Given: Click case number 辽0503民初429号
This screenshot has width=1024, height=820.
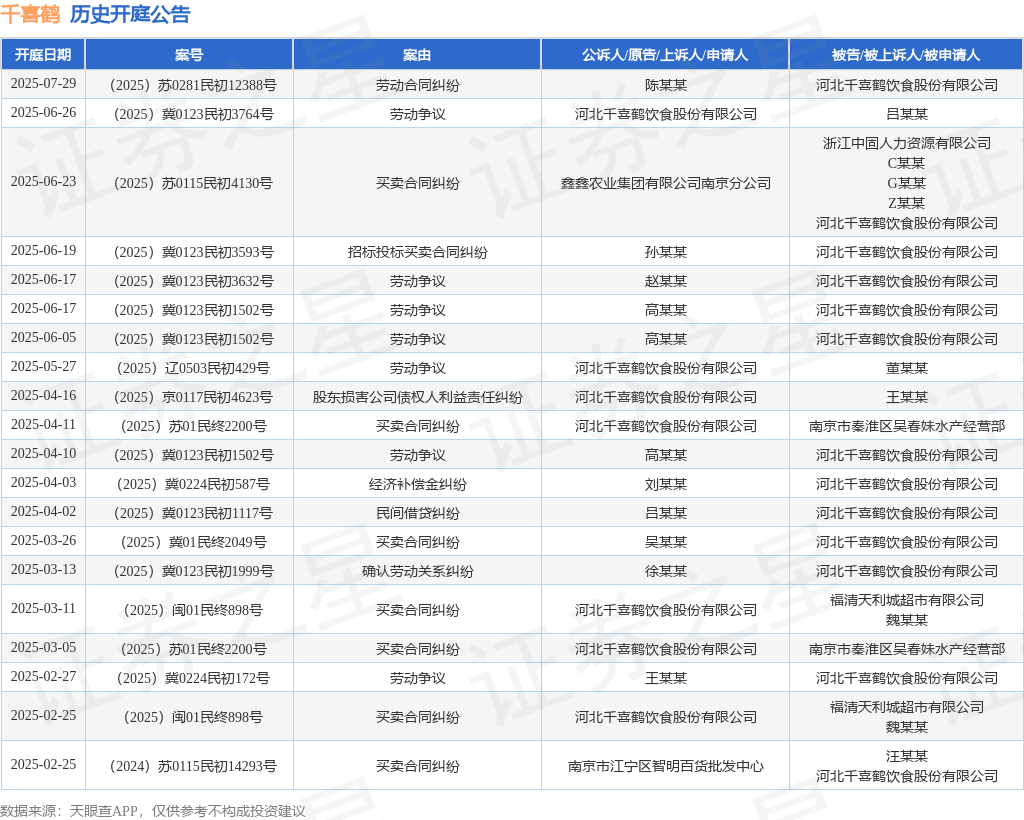Looking at the screenshot, I should click(193, 368).
